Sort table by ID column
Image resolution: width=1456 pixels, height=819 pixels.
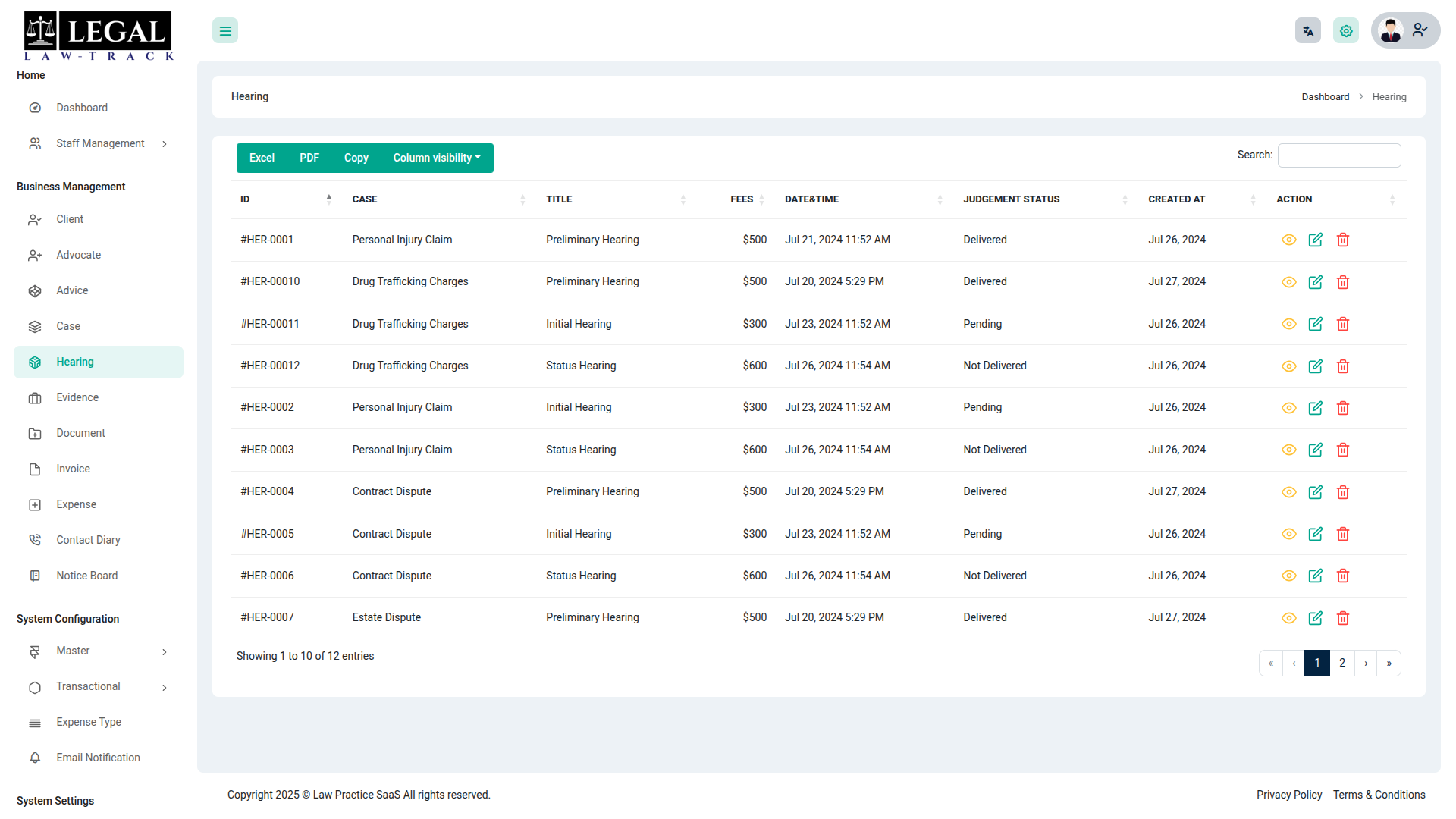[287, 199]
